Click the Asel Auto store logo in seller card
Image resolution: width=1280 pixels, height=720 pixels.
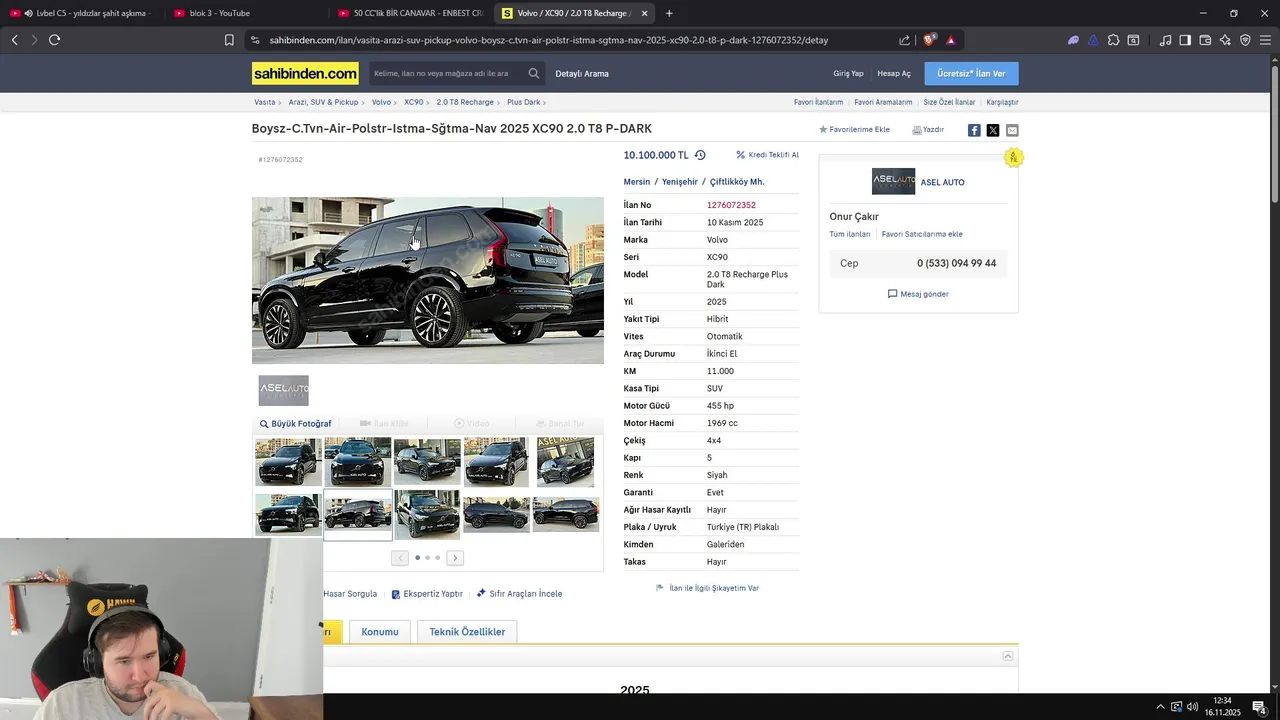pyautogui.click(x=894, y=182)
